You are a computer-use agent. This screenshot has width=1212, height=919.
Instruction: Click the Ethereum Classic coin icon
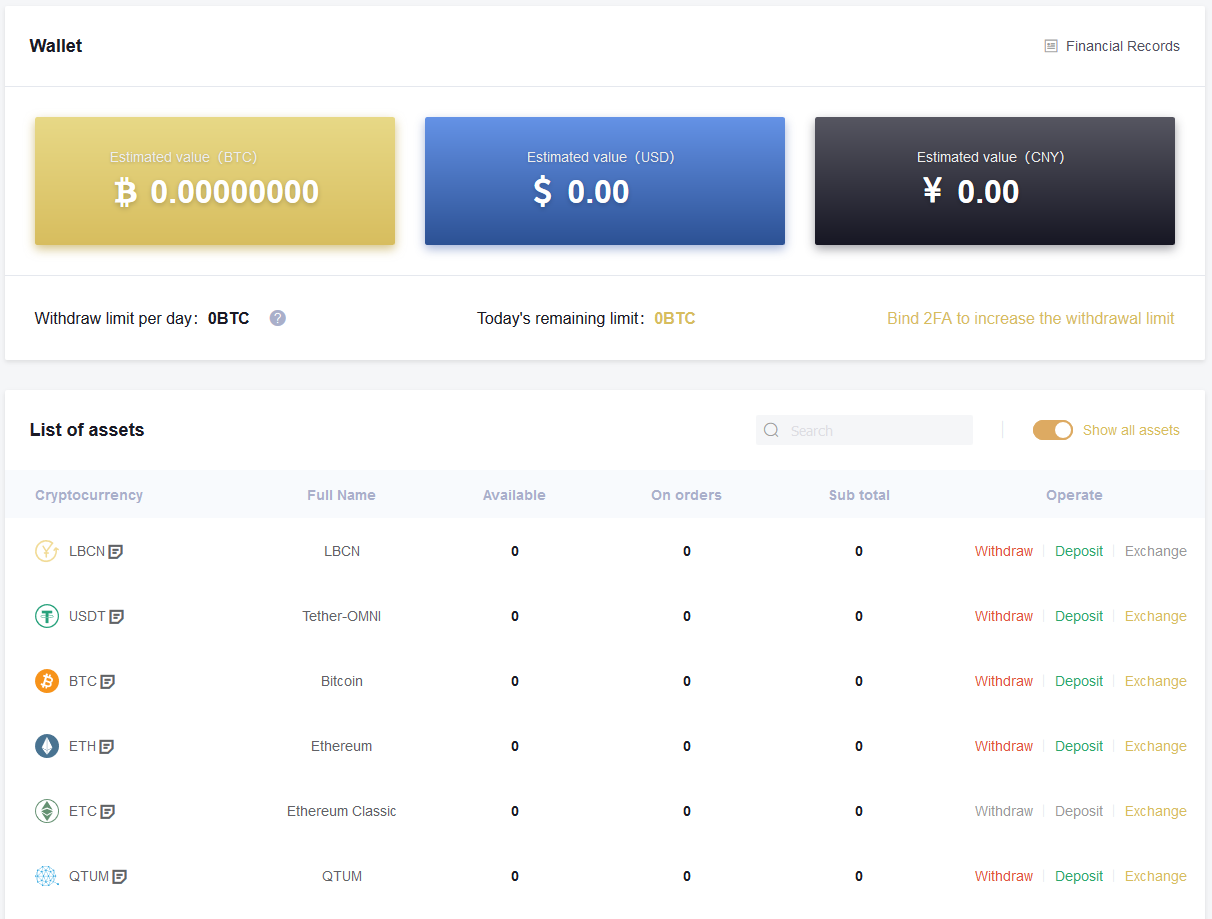click(x=47, y=811)
